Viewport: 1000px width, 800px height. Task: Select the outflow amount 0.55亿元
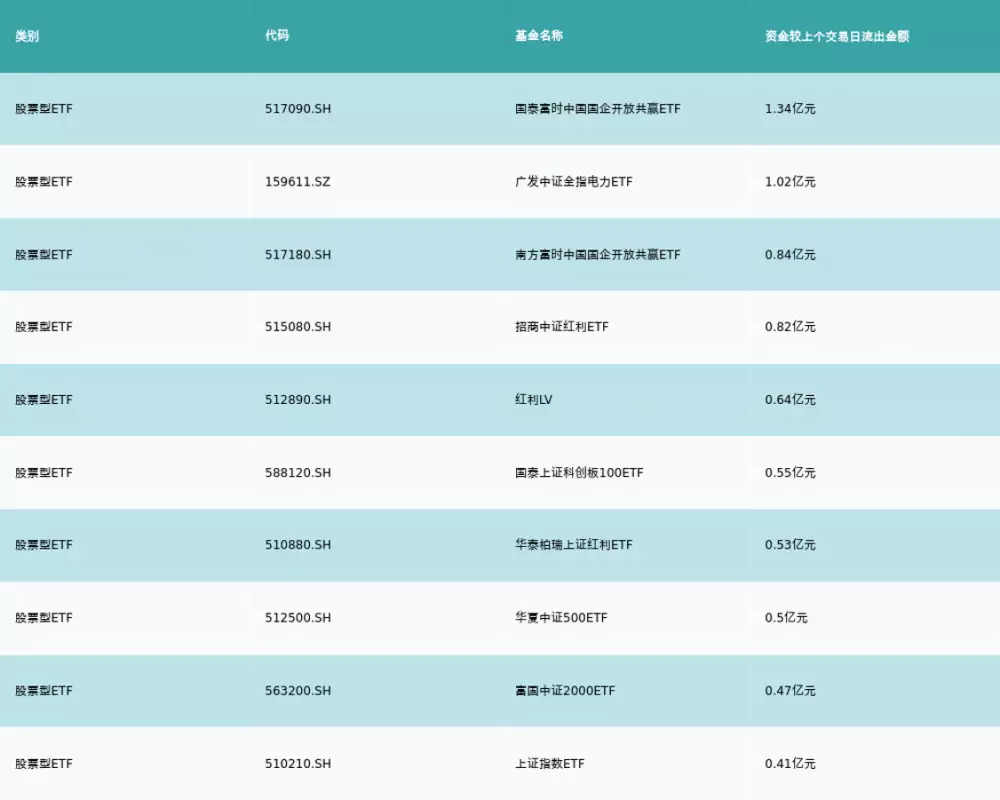click(790, 473)
